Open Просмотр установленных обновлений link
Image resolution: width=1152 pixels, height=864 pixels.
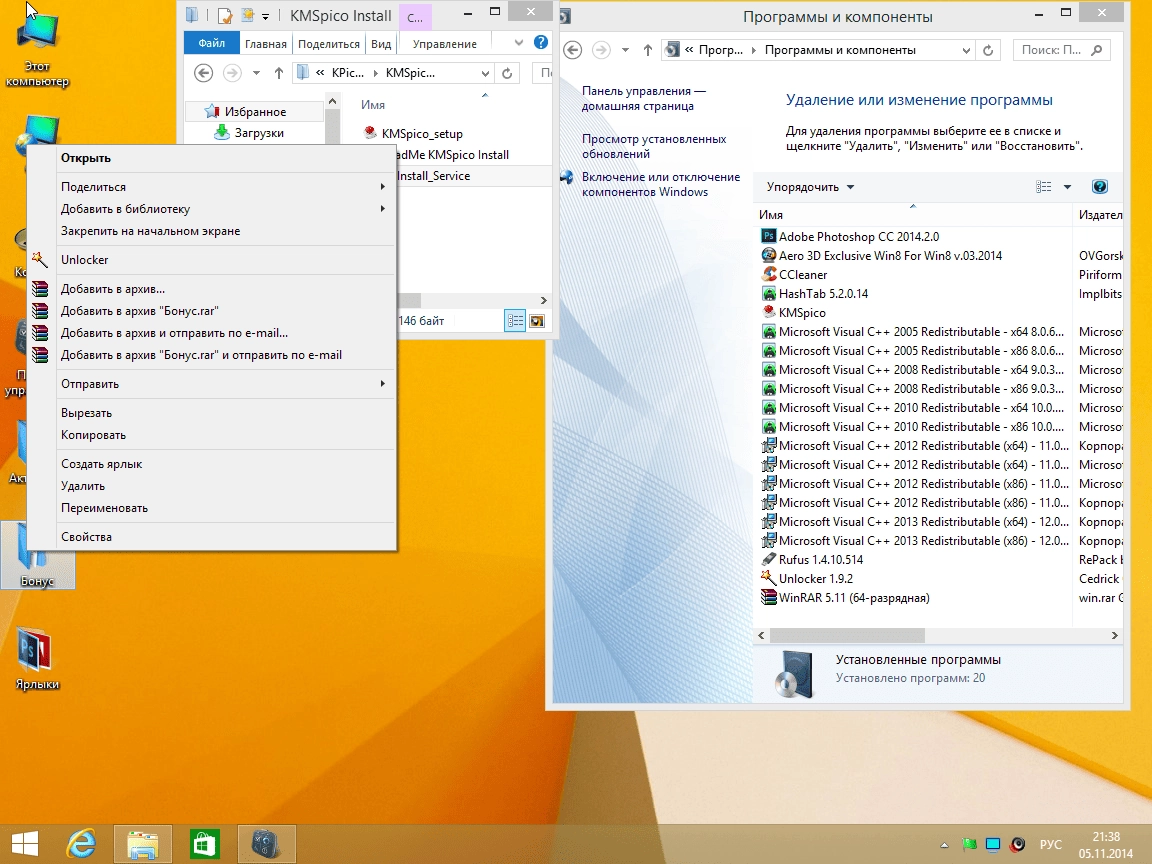click(x=654, y=146)
